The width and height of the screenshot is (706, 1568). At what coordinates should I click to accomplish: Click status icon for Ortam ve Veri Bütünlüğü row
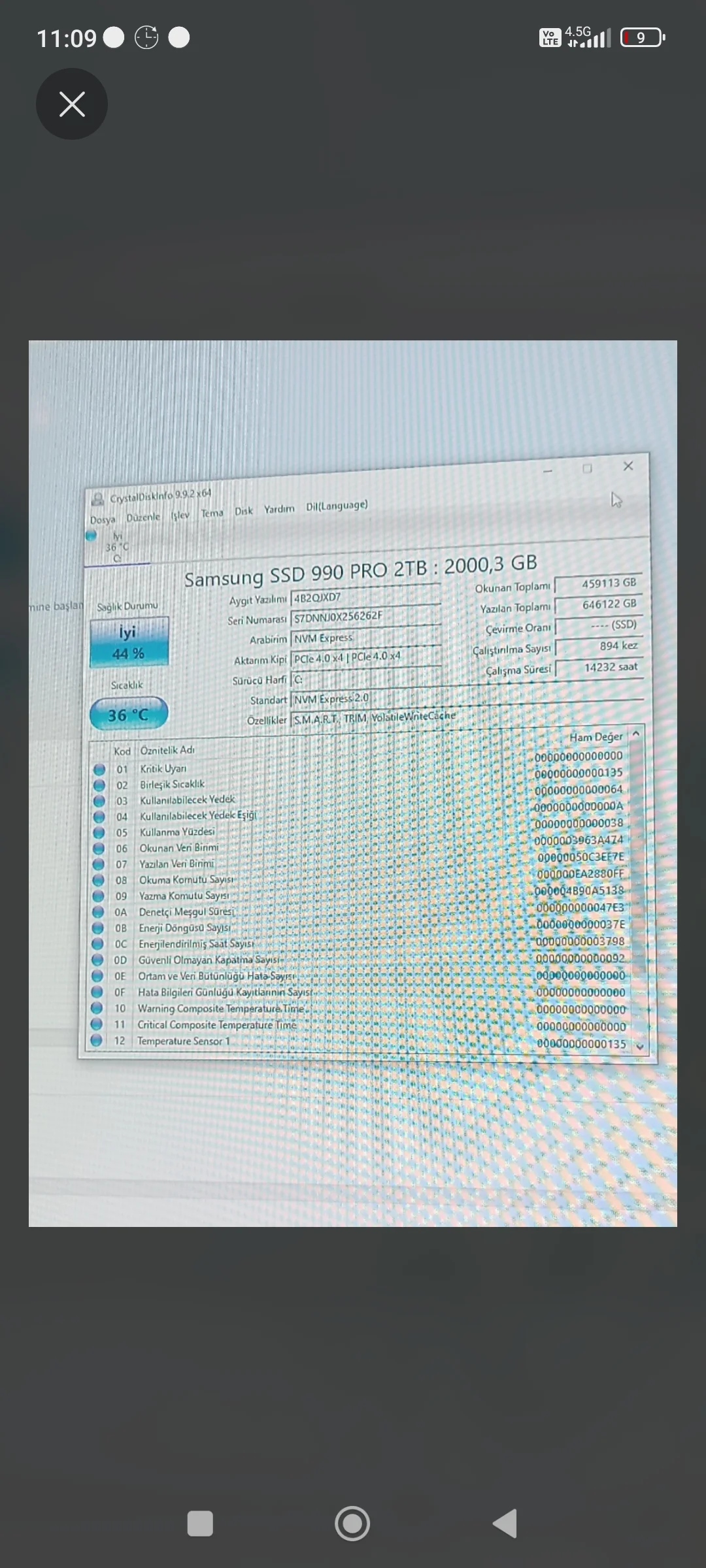point(97,976)
